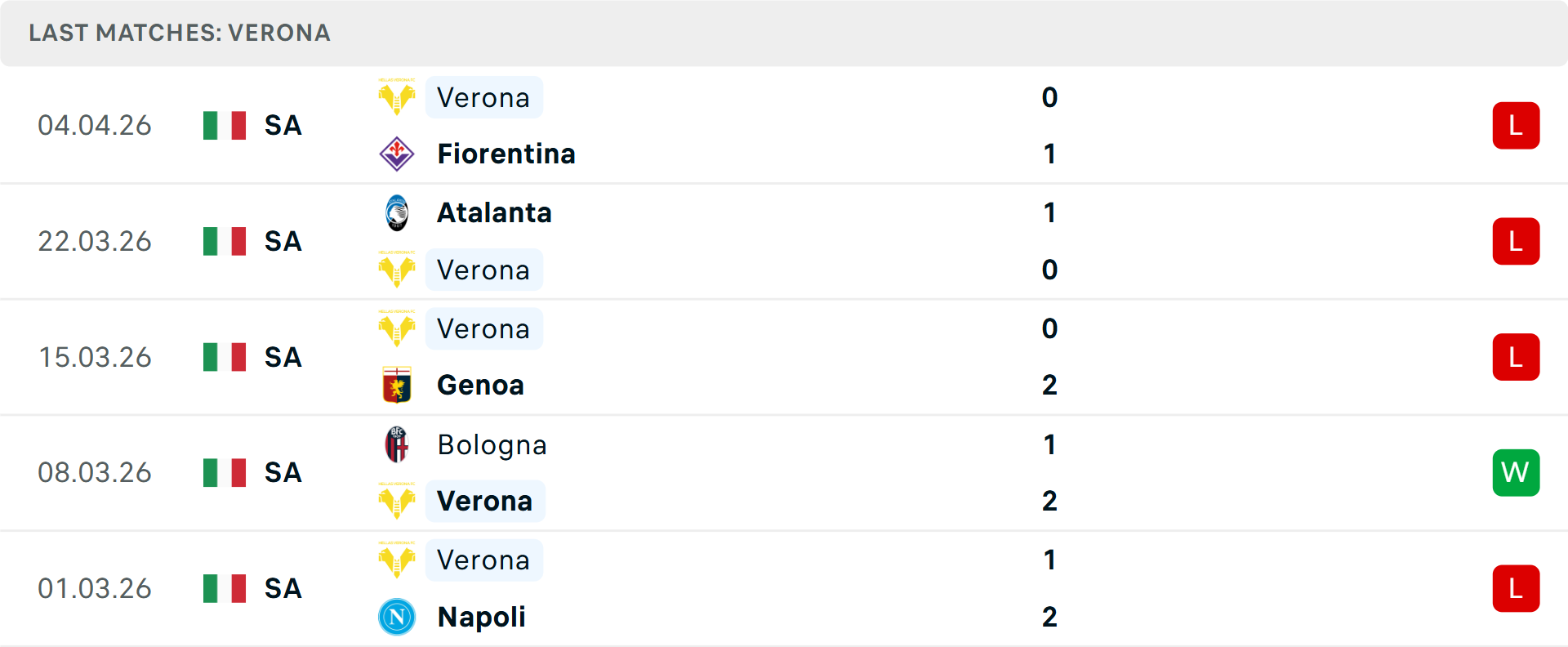Click the Napoli club crest icon

pos(397,617)
